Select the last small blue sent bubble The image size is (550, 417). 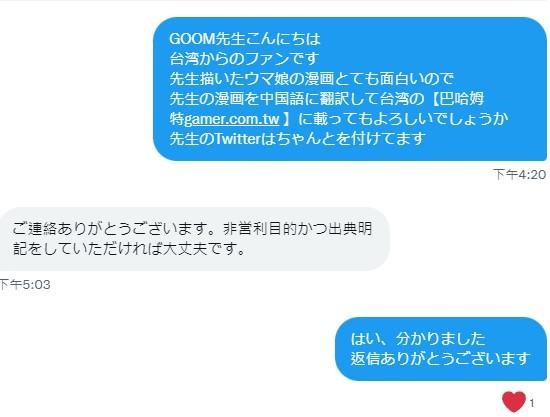441,349
